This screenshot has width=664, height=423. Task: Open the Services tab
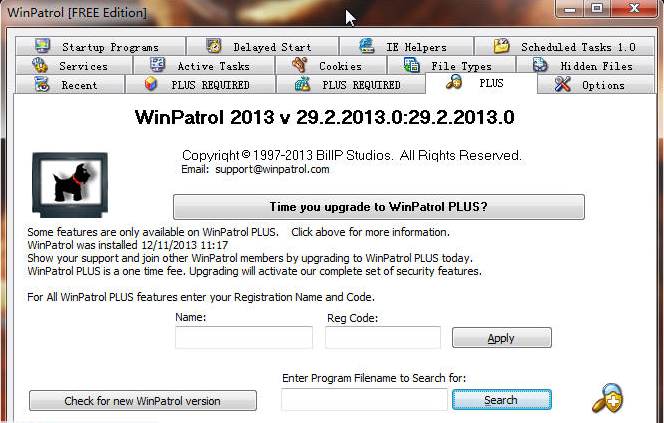click(74, 66)
